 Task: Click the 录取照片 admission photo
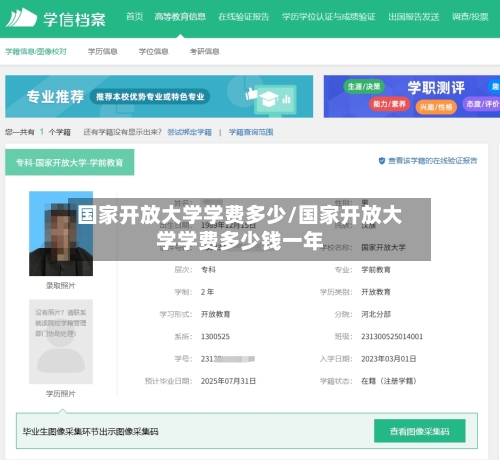(x=61, y=233)
